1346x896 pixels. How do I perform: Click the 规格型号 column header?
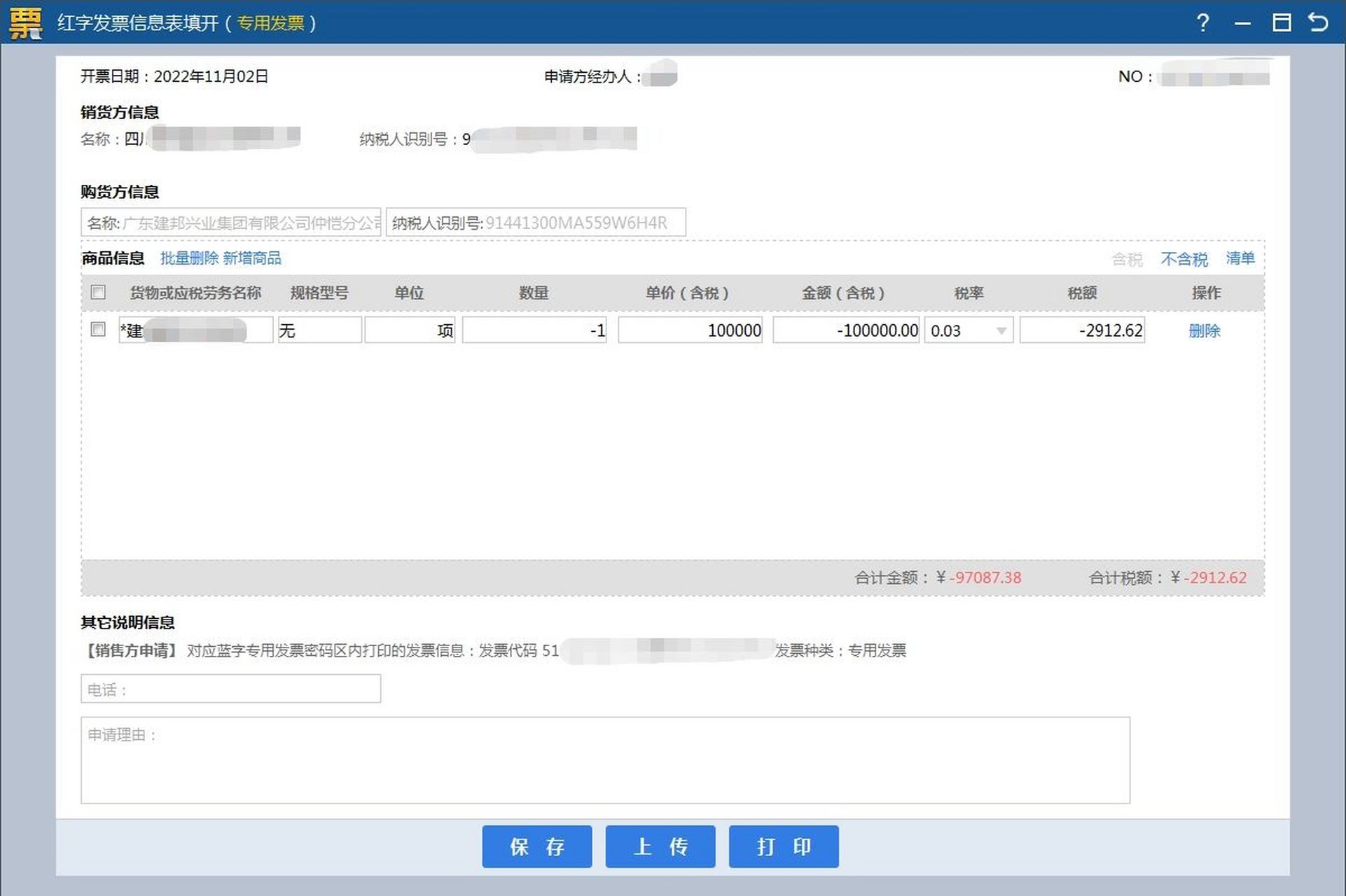click(x=319, y=293)
